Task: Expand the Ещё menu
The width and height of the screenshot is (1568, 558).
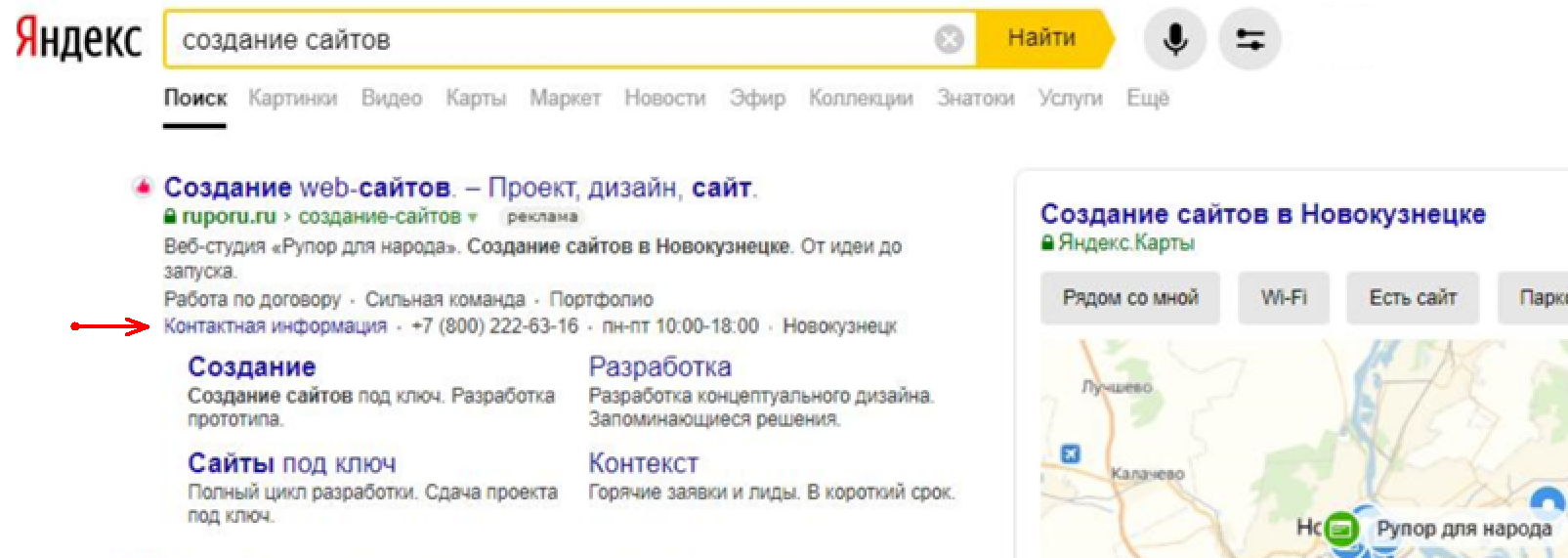Action: 1148,98
